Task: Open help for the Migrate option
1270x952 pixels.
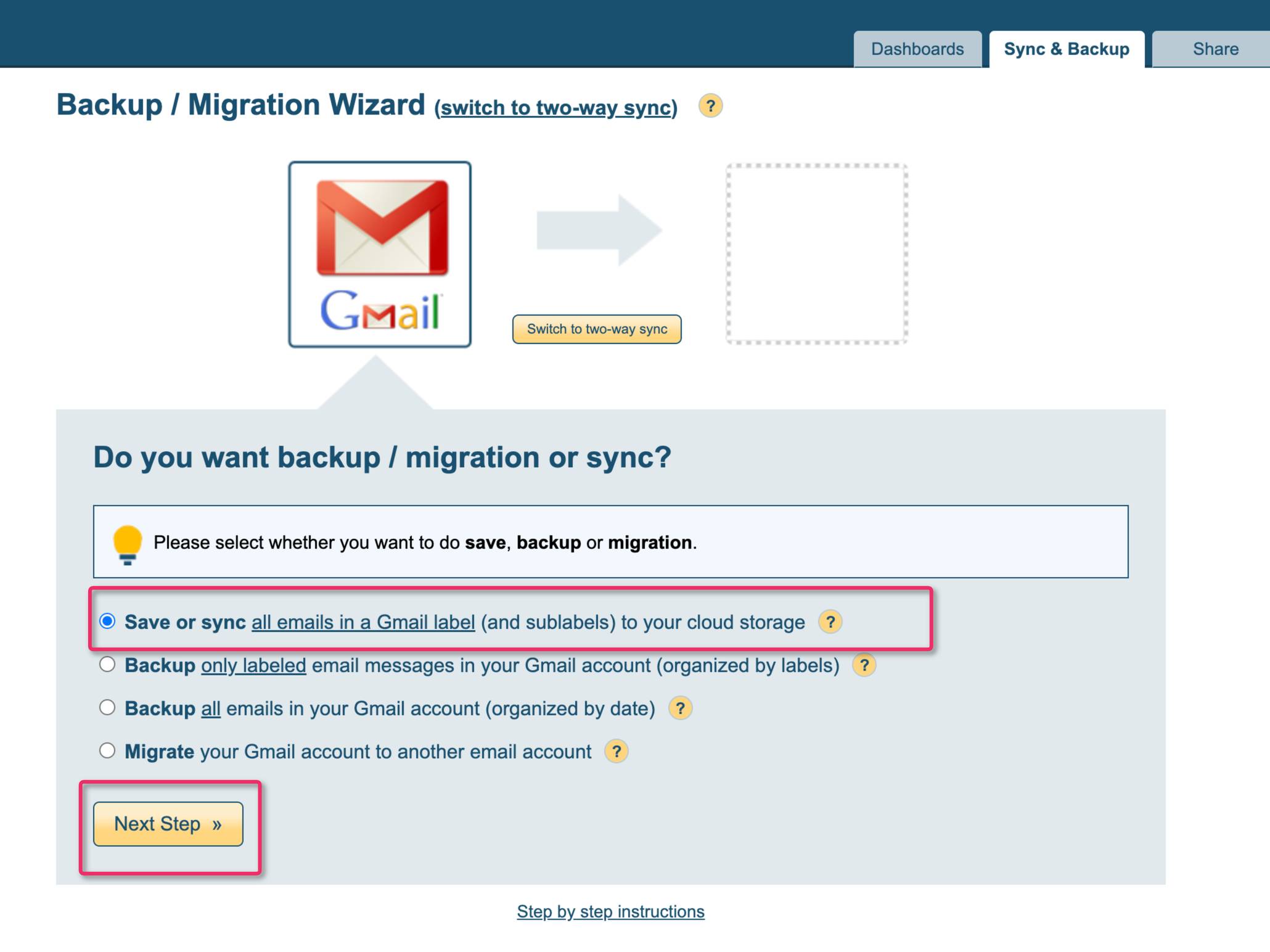Action: 616,751
